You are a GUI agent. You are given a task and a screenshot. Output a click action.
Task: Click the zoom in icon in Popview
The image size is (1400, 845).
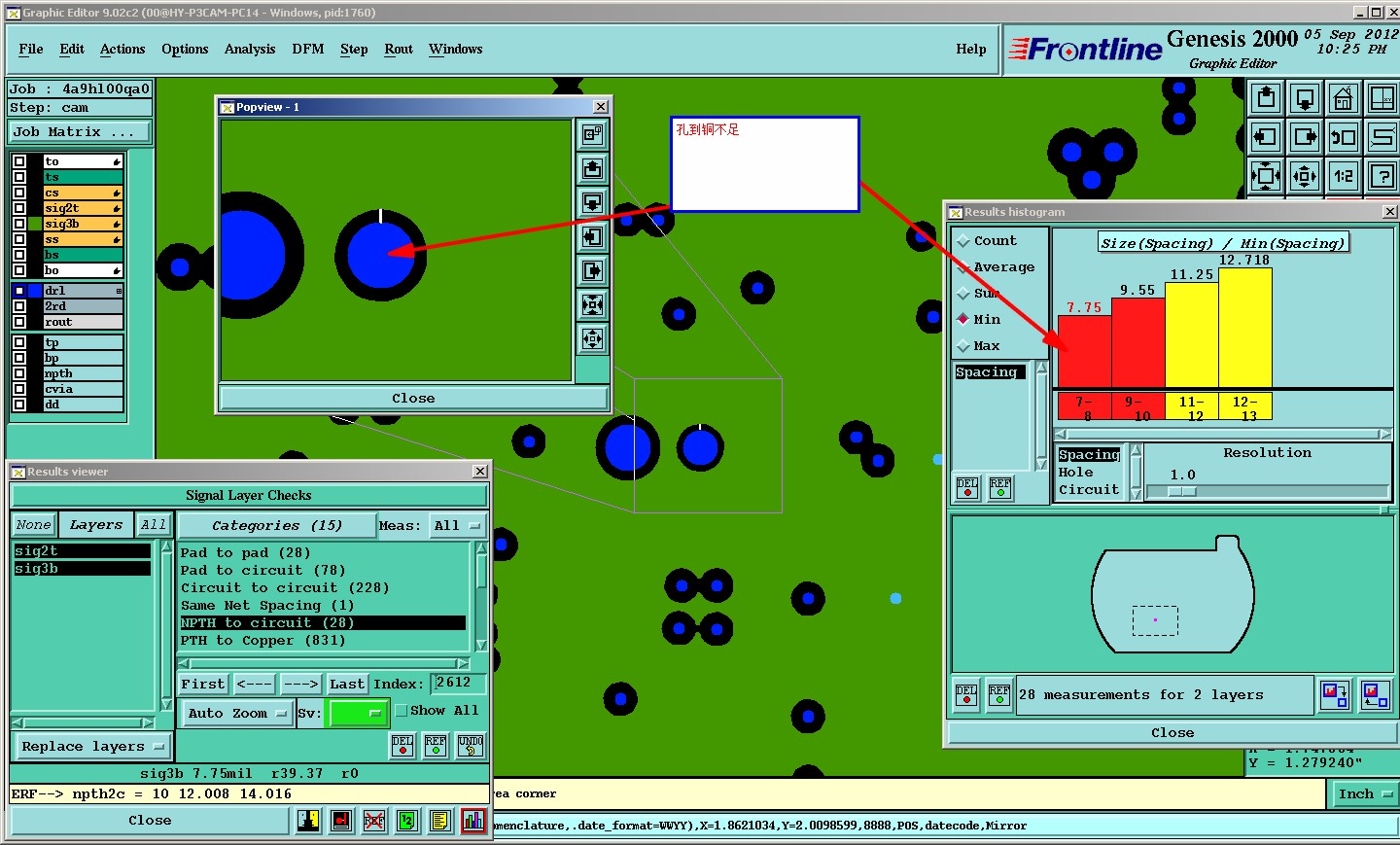[x=592, y=304]
